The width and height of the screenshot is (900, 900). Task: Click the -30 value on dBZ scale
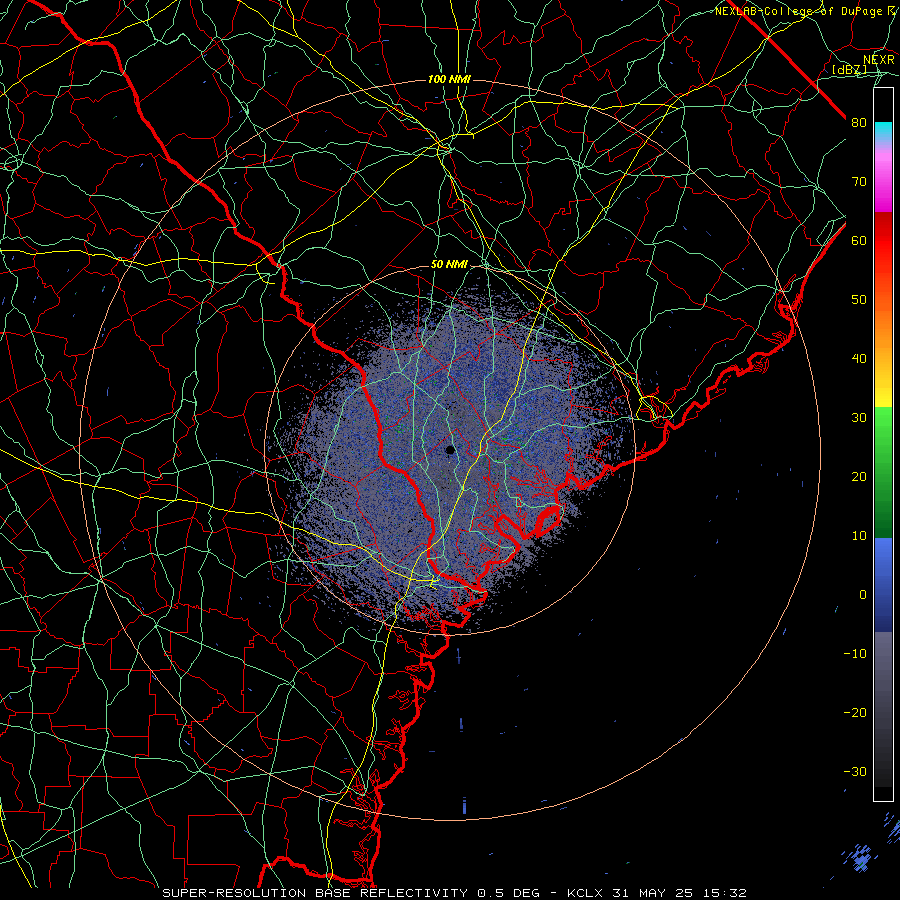pyautogui.click(x=855, y=772)
